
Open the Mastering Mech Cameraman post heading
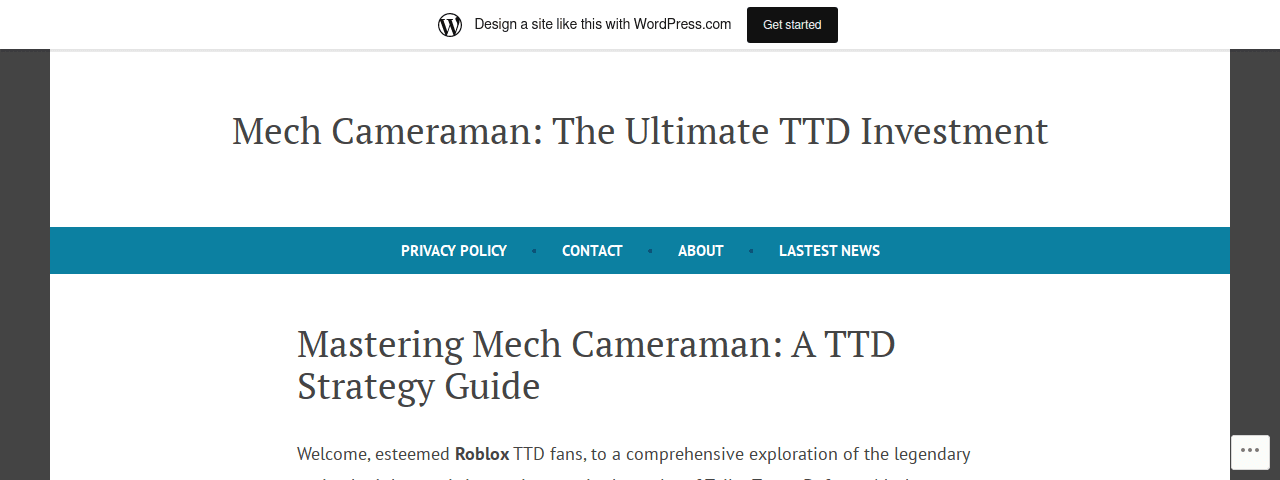click(596, 365)
